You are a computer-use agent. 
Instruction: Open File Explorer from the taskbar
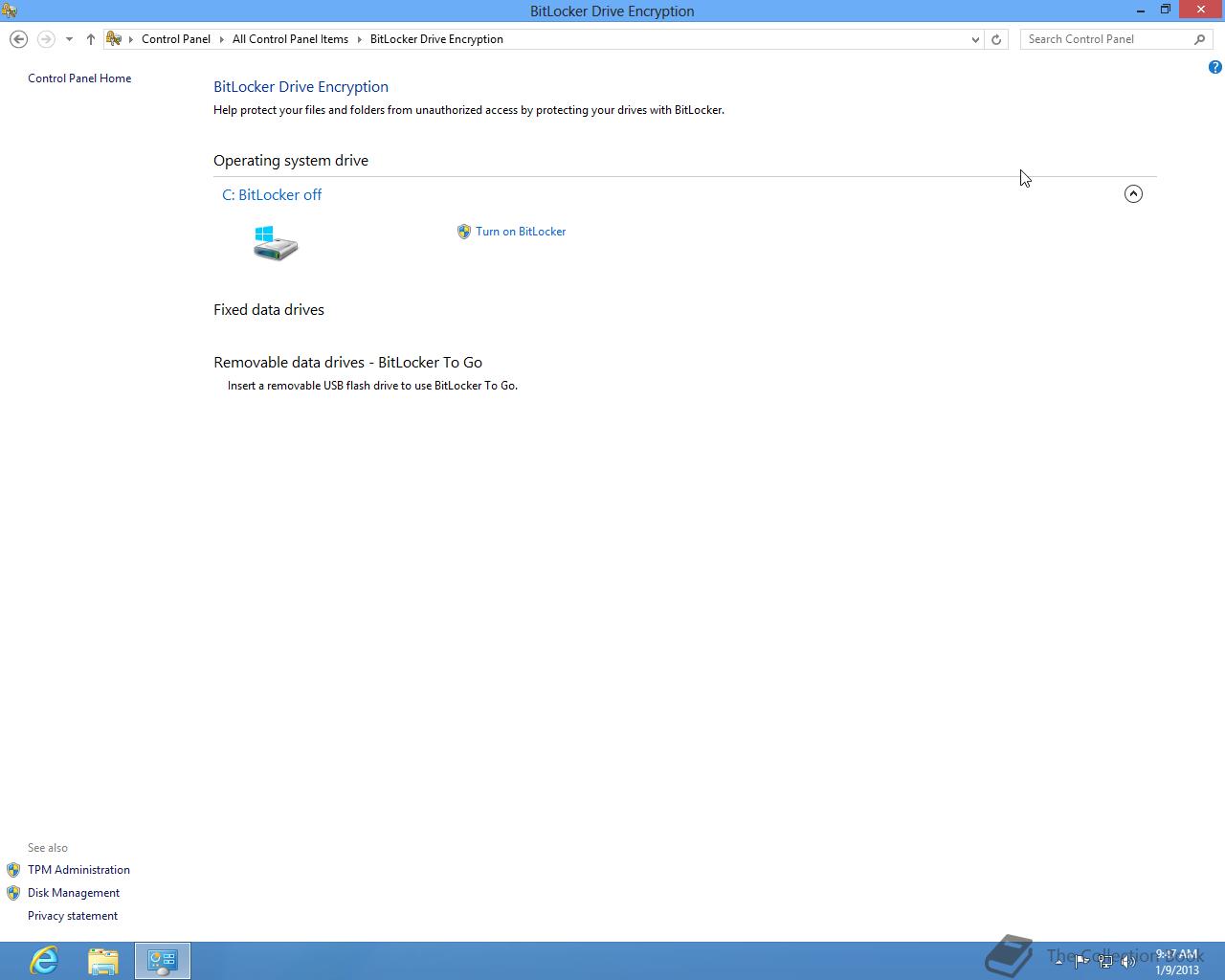coord(103,961)
